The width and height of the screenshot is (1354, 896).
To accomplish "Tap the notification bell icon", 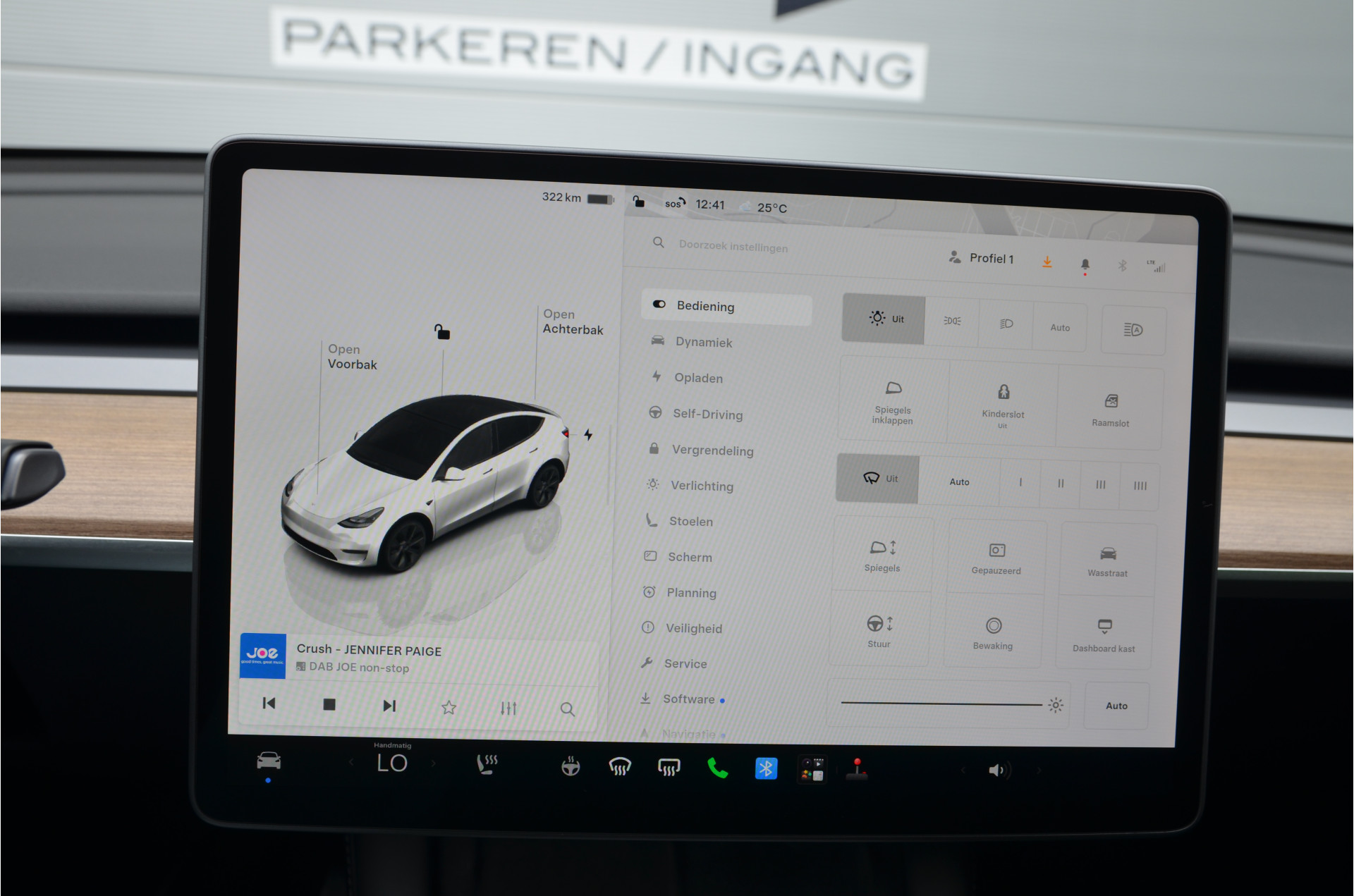I will (x=1085, y=264).
